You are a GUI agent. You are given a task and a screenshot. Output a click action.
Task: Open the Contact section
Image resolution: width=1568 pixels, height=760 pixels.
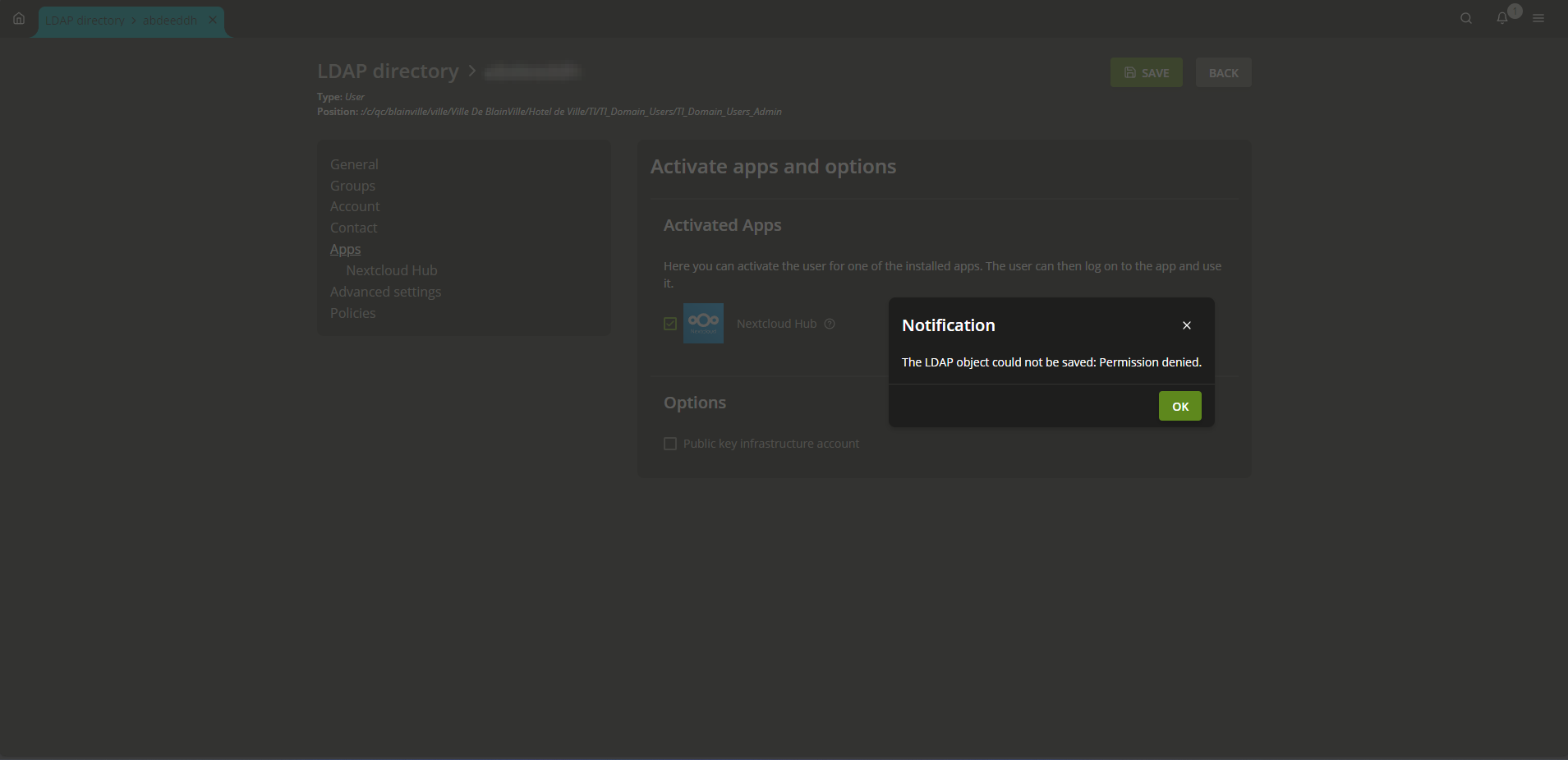[353, 228]
